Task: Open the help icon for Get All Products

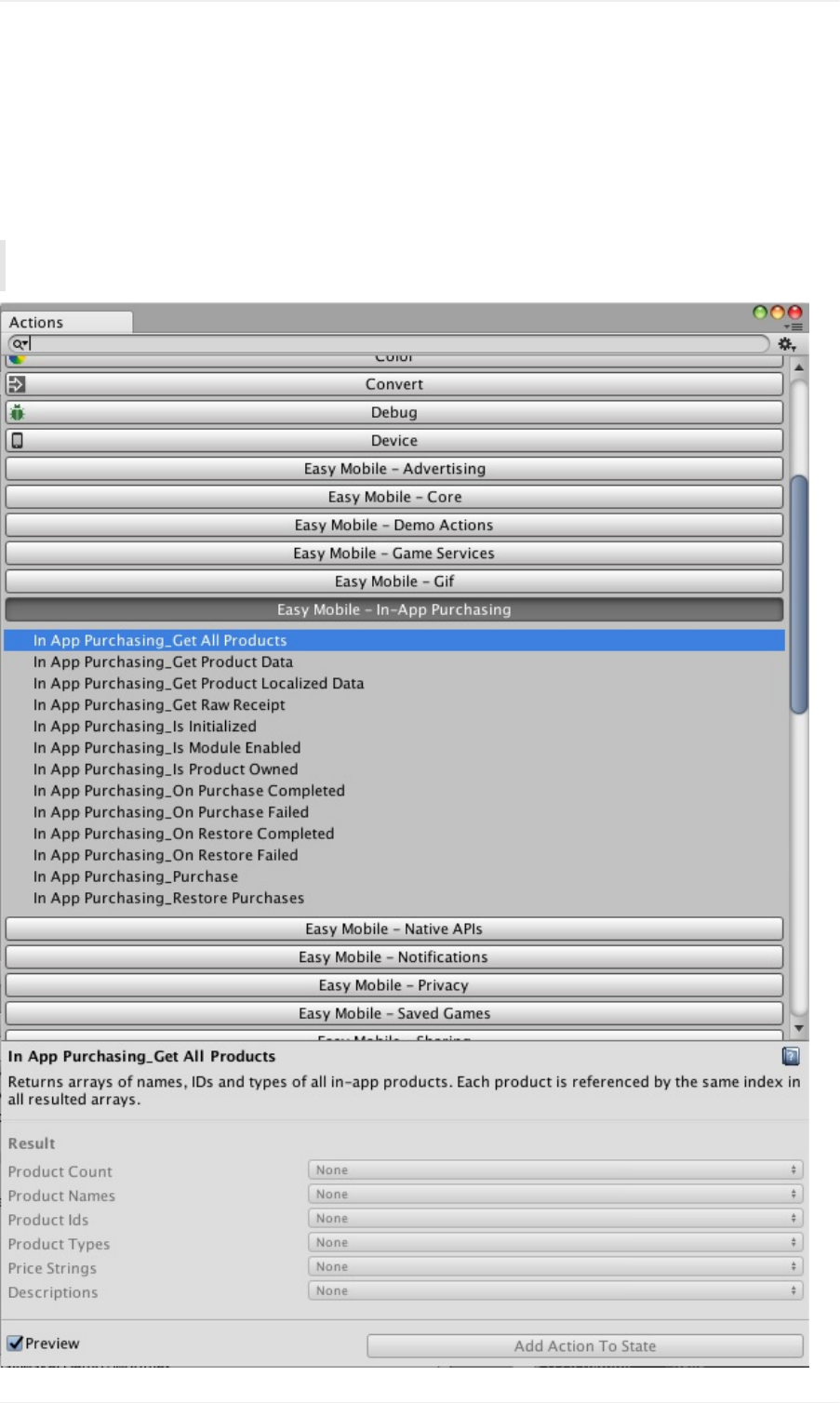Action: [x=791, y=1056]
